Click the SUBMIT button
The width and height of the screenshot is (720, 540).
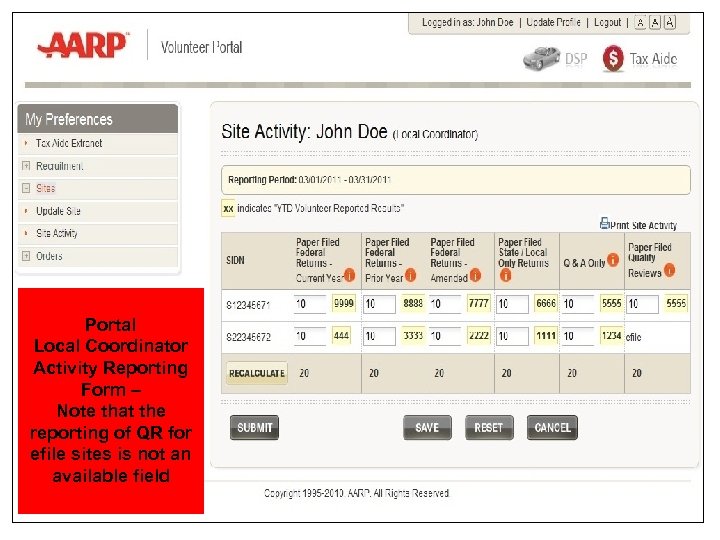[254, 428]
